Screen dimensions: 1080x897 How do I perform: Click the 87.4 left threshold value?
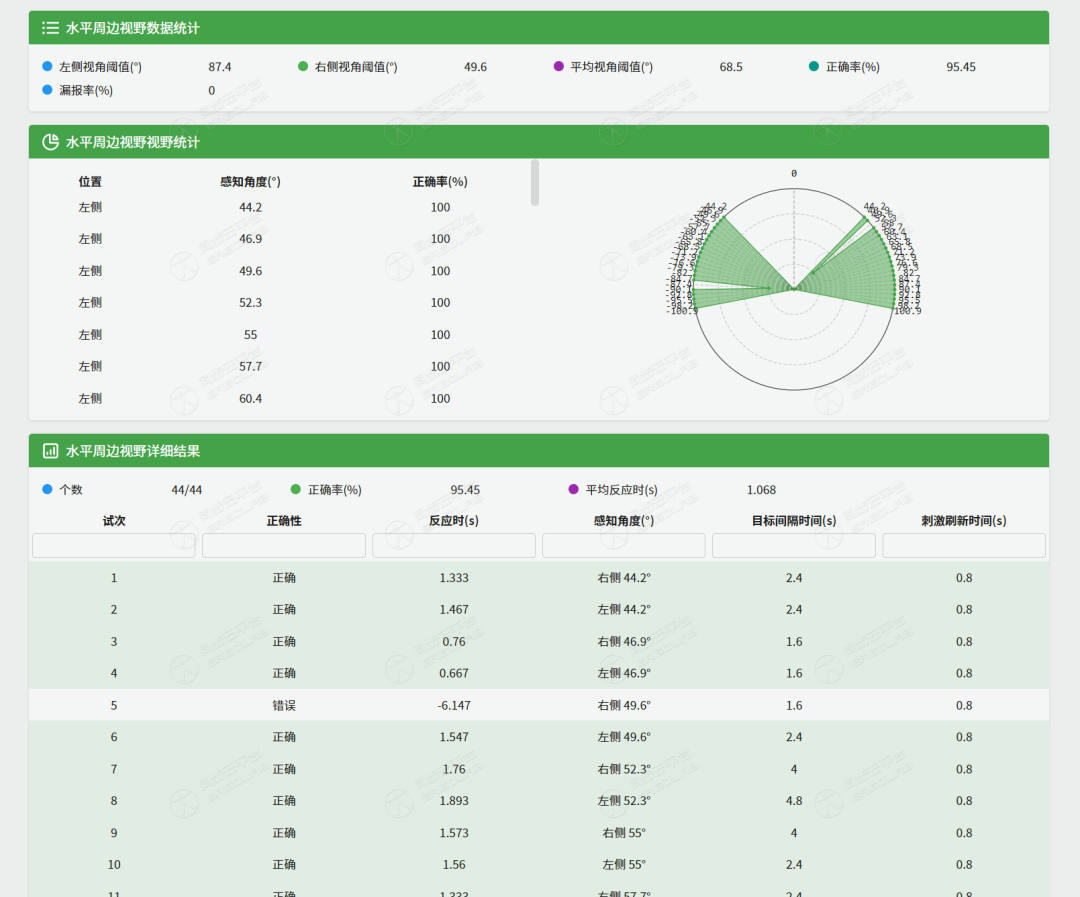[x=220, y=67]
